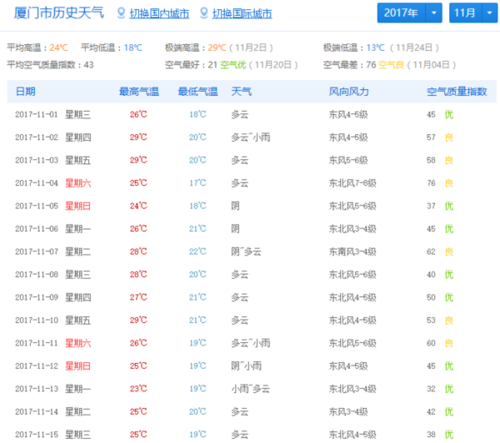Click the 平均低温 18℃ summary

click(112, 48)
